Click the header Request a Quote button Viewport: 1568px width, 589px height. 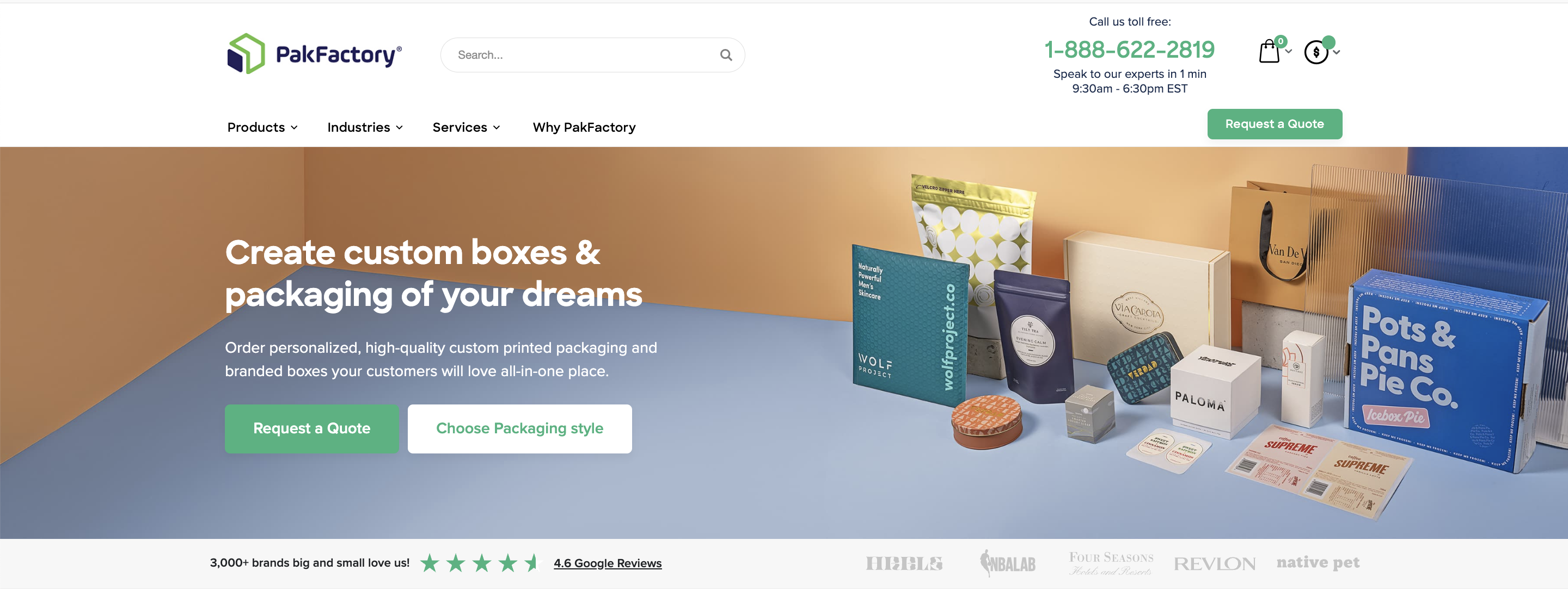[1274, 124]
